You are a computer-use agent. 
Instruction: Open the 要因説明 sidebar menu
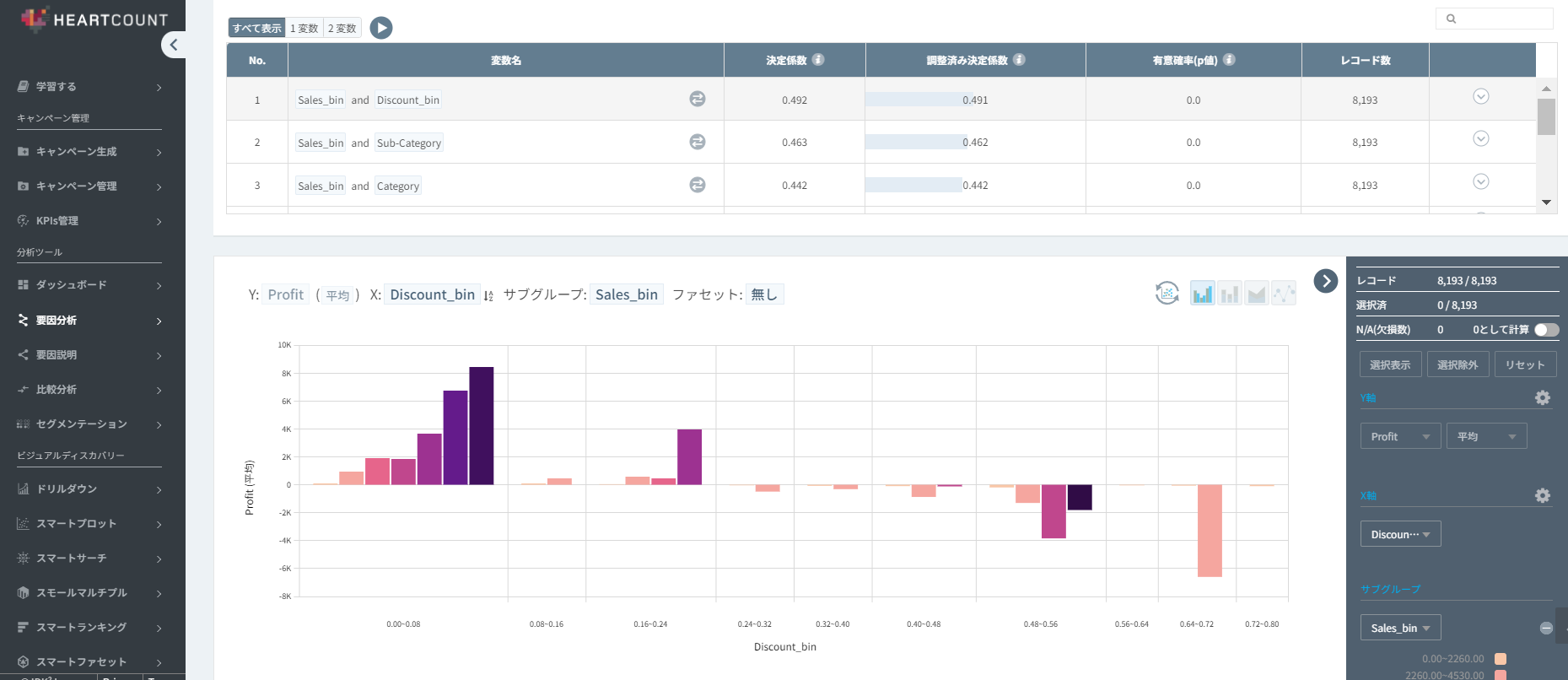89,355
